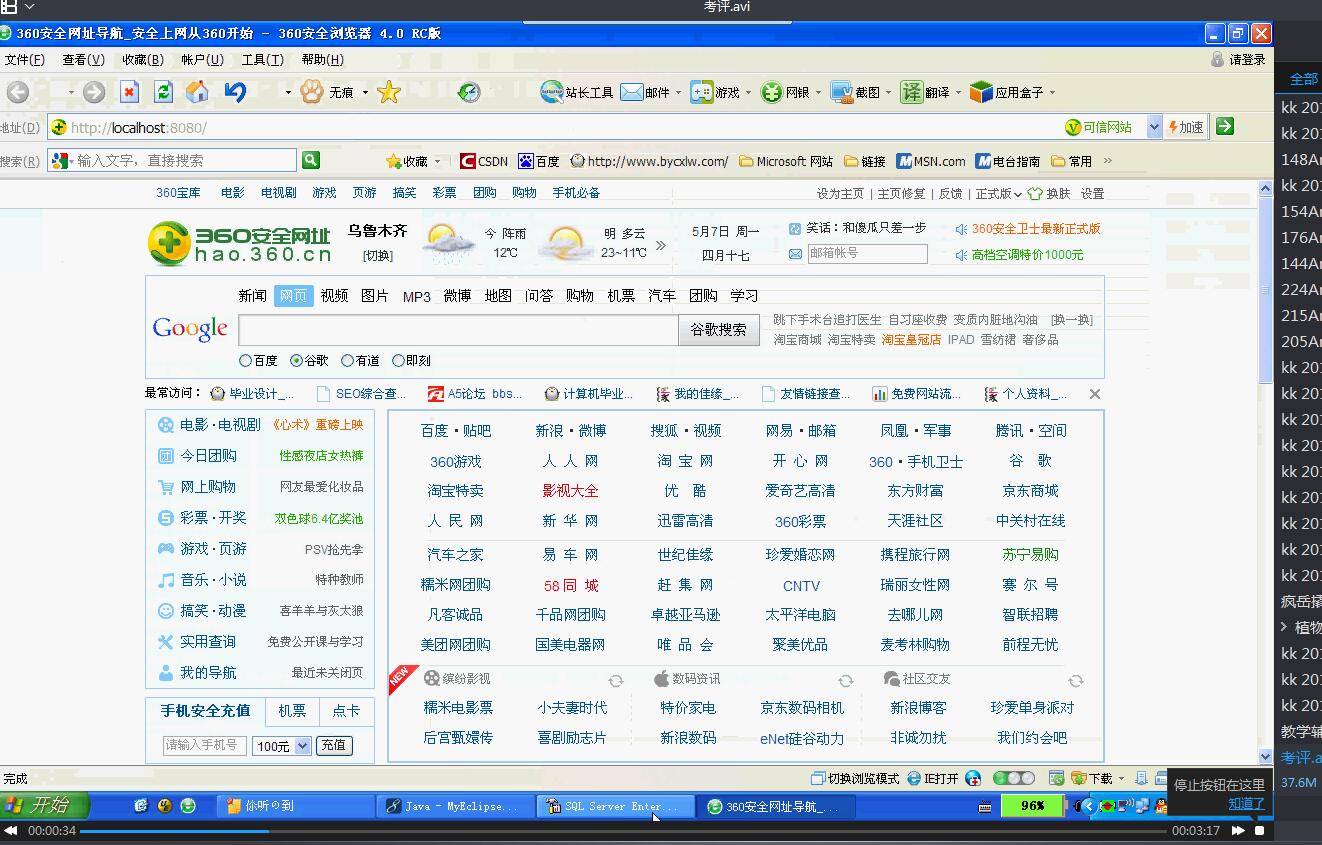The width and height of the screenshot is (1322, 845).
Task: Open the 100元 recharge amount dropdown
Action: [x=281, y=746]
